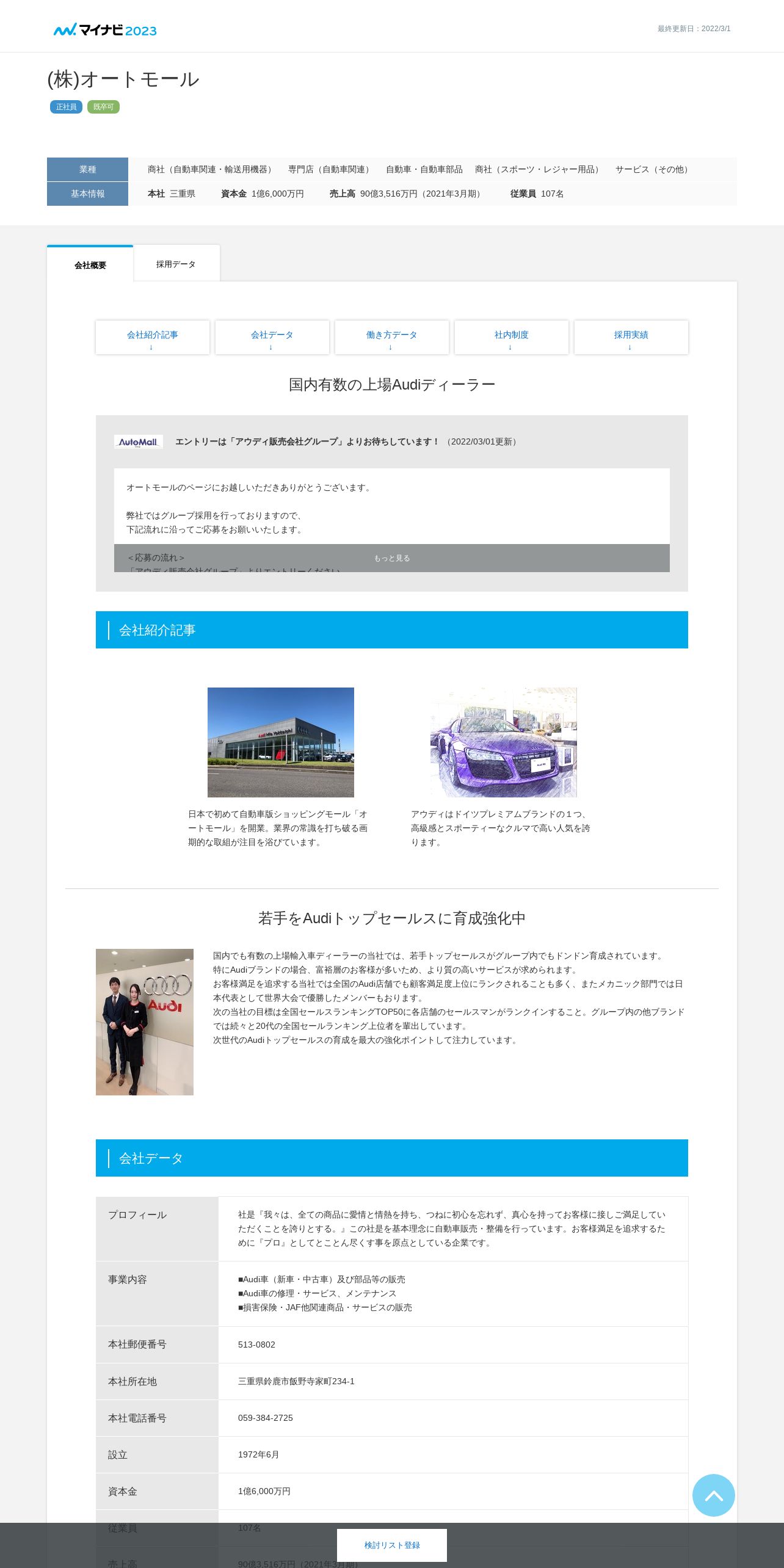This screenshot has height=1568, width=784.
Task: Click the 会社データ blue section header
Action: click(x=392, y=1158)
